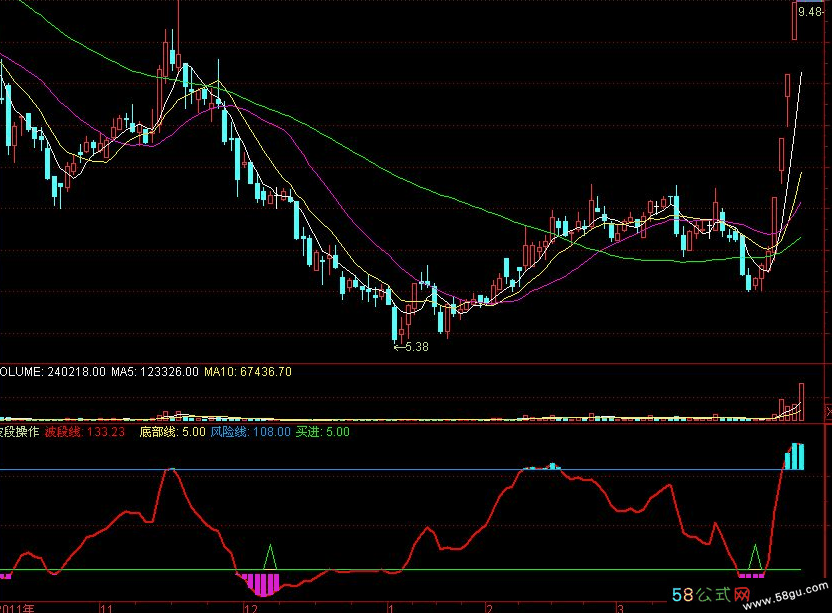Screen dimensions: 832x613
Task: Select the MA10 volume average label
Action: point(248,372)
